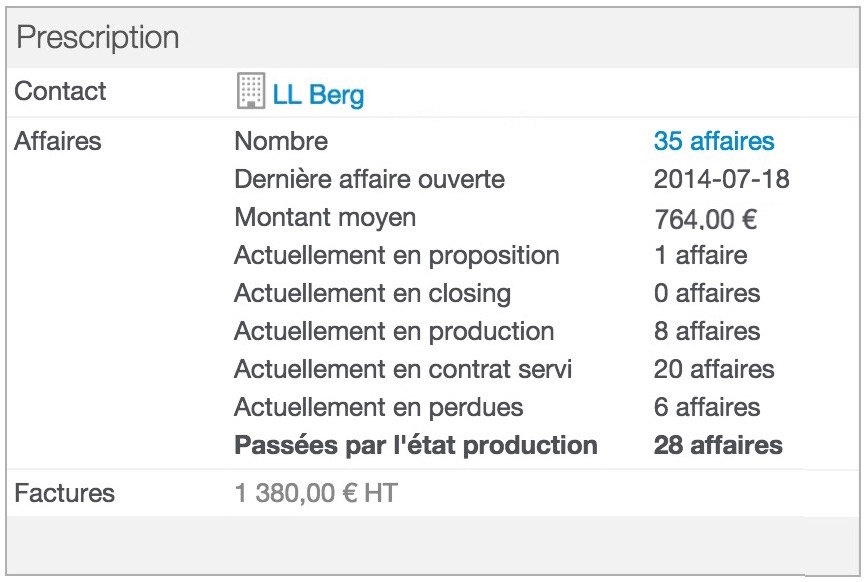This screenshot has width=864, height=582.
Task: Select the 1 380,00 € HT invoice amount
Action: (316, 493)
